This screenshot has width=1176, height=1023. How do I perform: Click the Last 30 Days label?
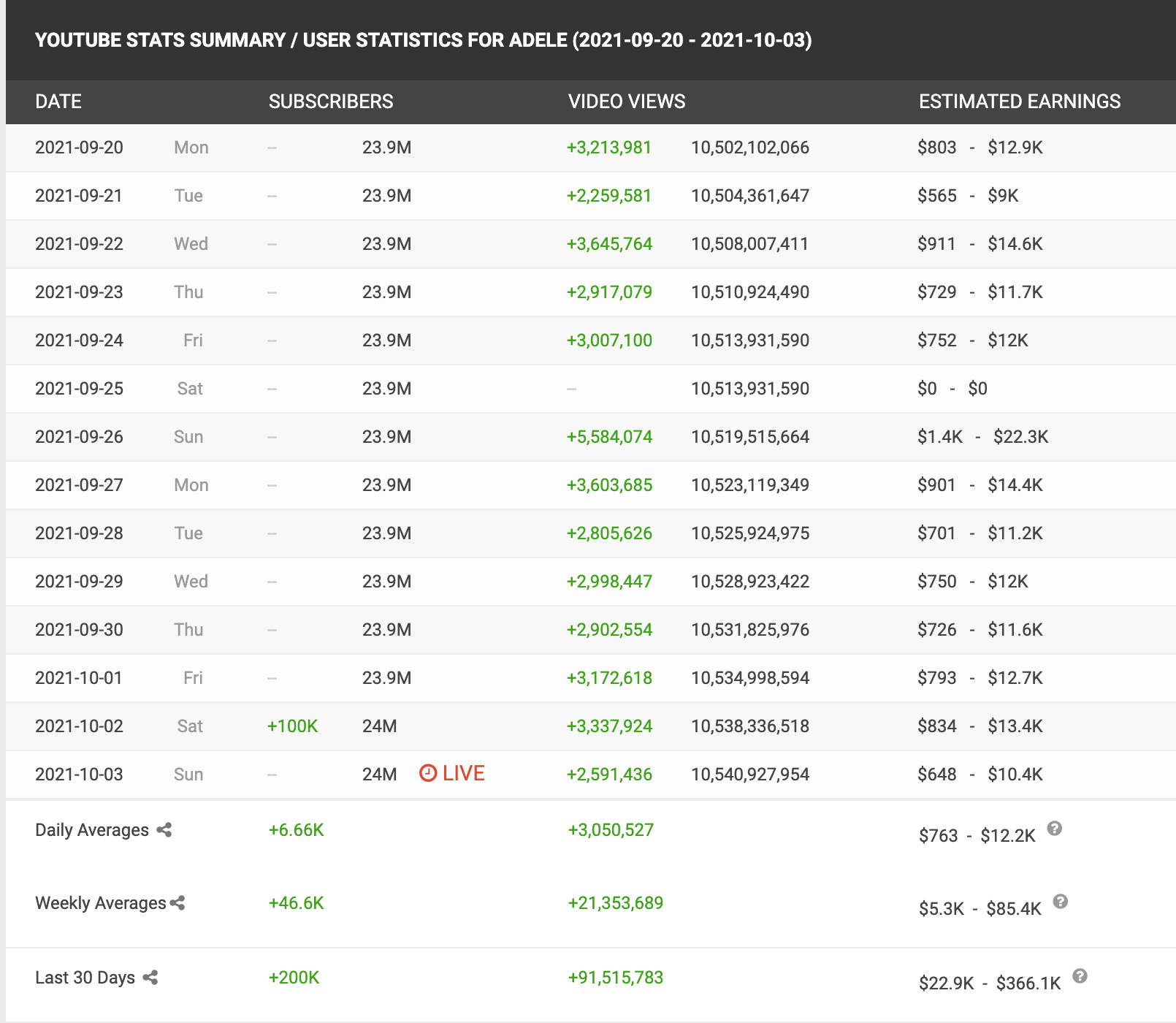tap(85, 978)
